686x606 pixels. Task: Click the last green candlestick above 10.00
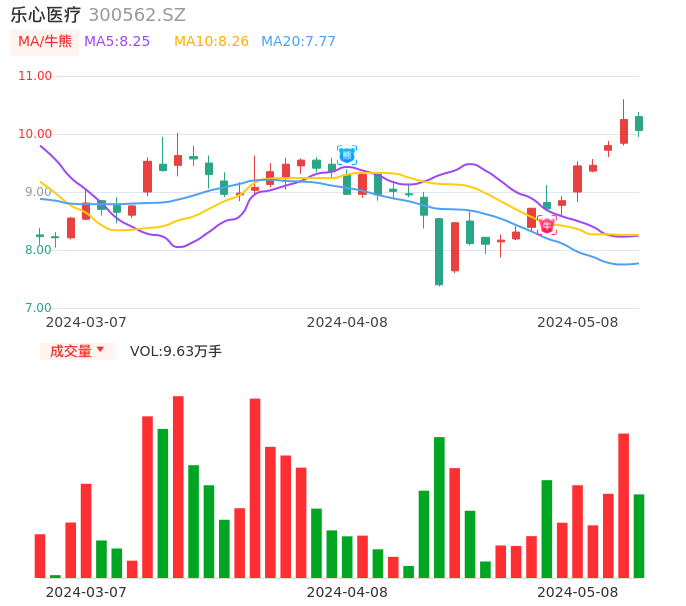pos(639,123)
